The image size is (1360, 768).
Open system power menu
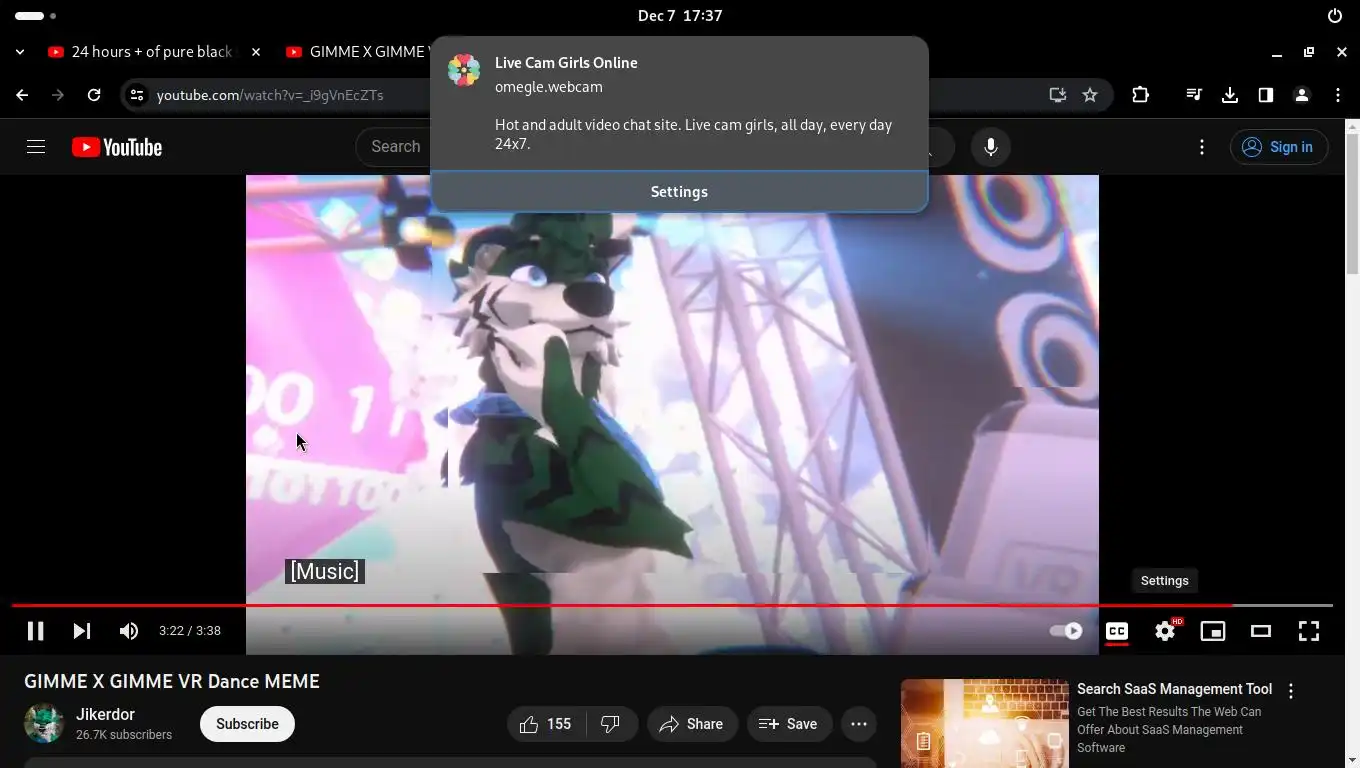[1335, 16]
